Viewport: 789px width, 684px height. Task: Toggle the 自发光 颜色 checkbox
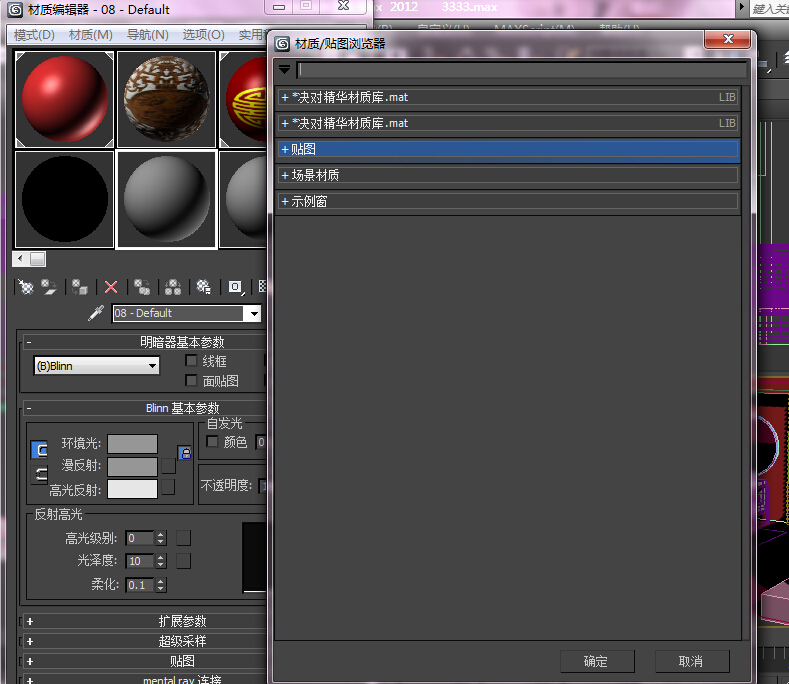click(212, 442)
